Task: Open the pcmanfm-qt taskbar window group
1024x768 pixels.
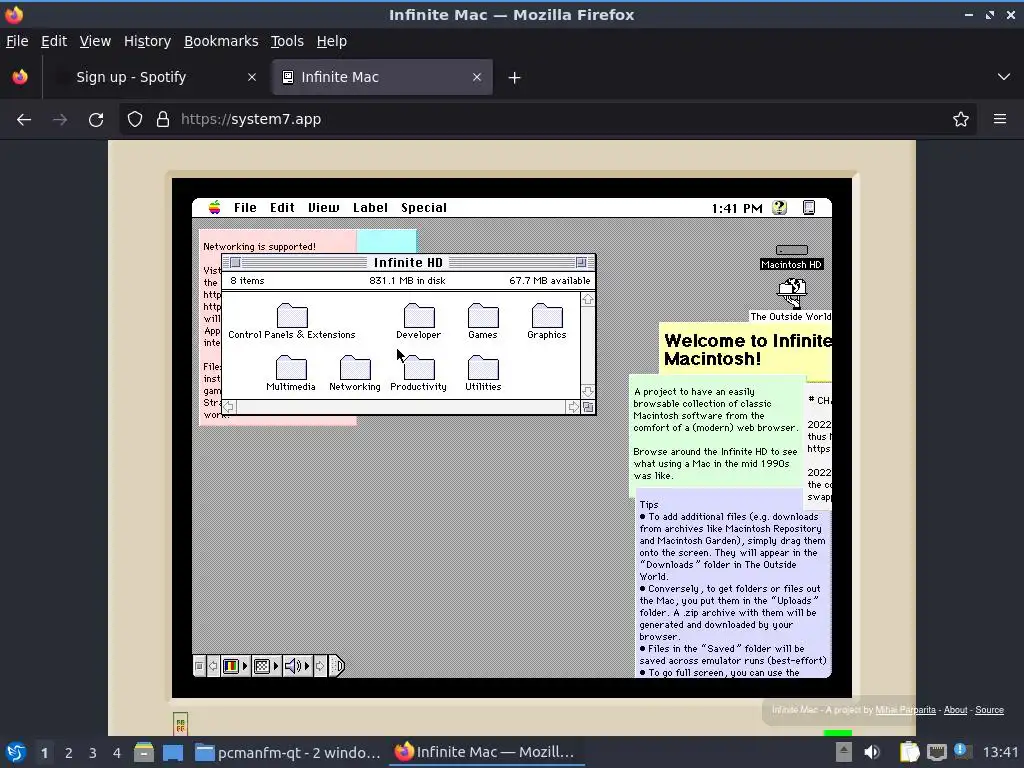Action: (288, 753)
